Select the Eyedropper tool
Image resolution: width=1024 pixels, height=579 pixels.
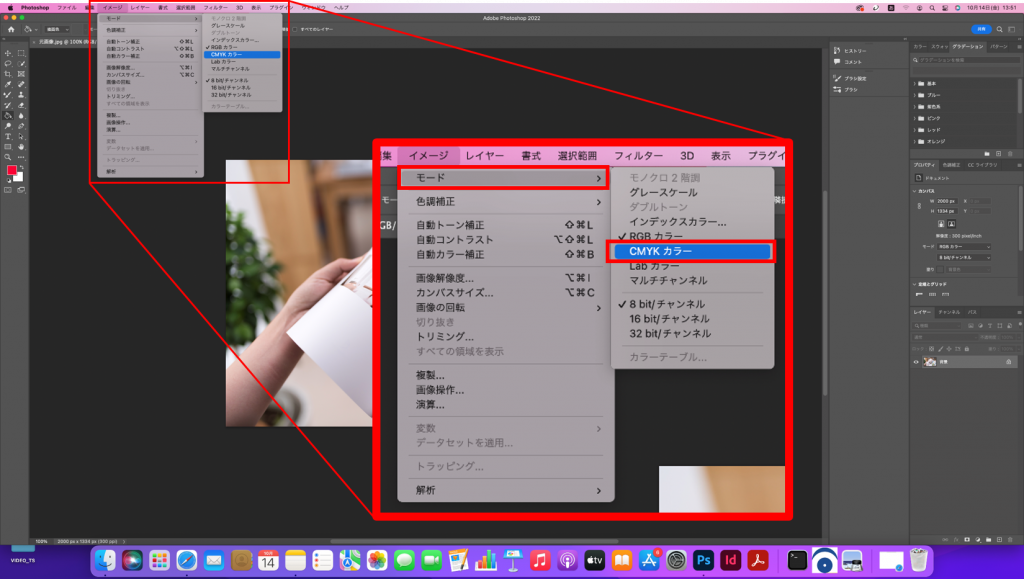pos(8,84)
